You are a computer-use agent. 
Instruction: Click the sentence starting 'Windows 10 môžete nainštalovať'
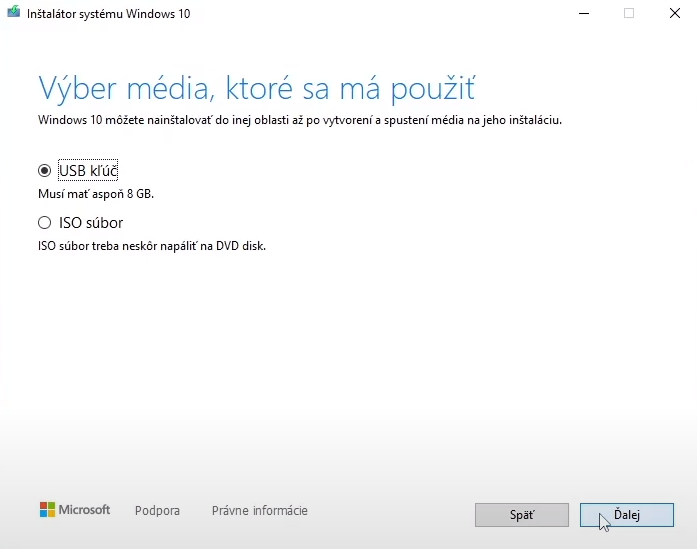pos(300,120)
